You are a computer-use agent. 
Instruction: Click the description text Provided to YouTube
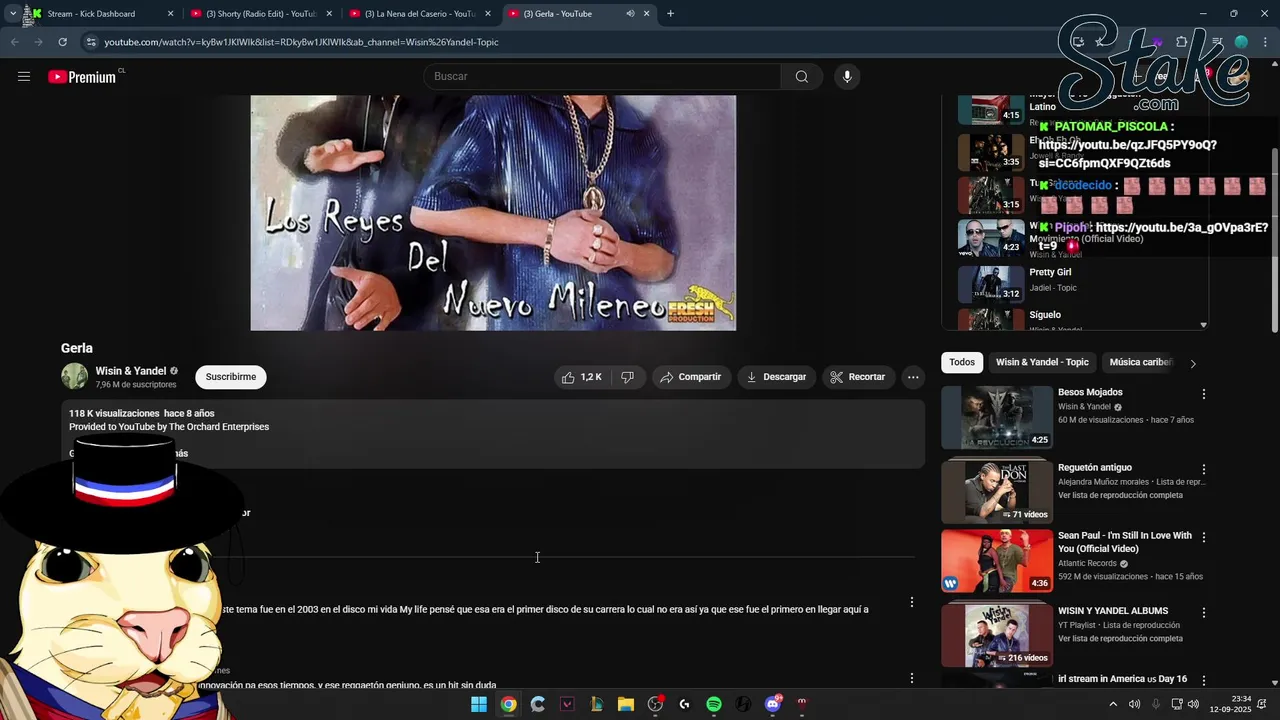tap(169, 427)
